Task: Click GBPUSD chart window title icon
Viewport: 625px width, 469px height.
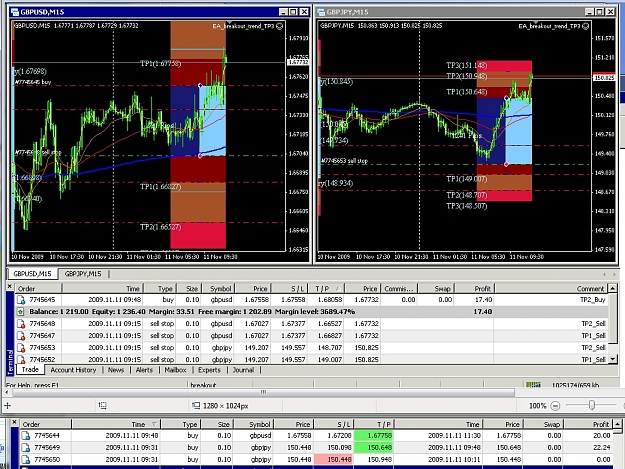Action: (15, 12)
